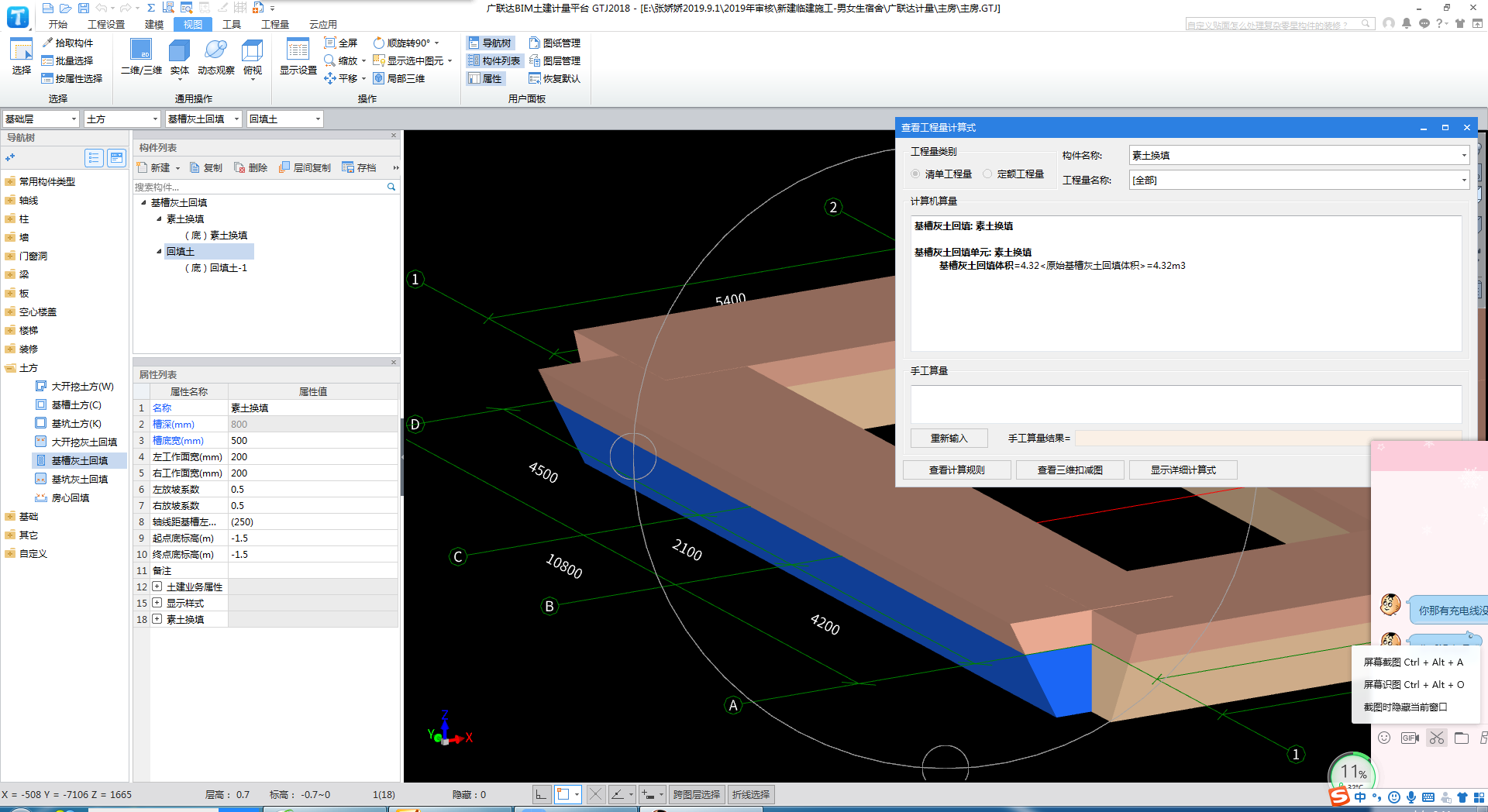Viewport: 1488px width, 812px height.
Task: Click the cross snap icon in status bar
Action: [x=595, y=794]
